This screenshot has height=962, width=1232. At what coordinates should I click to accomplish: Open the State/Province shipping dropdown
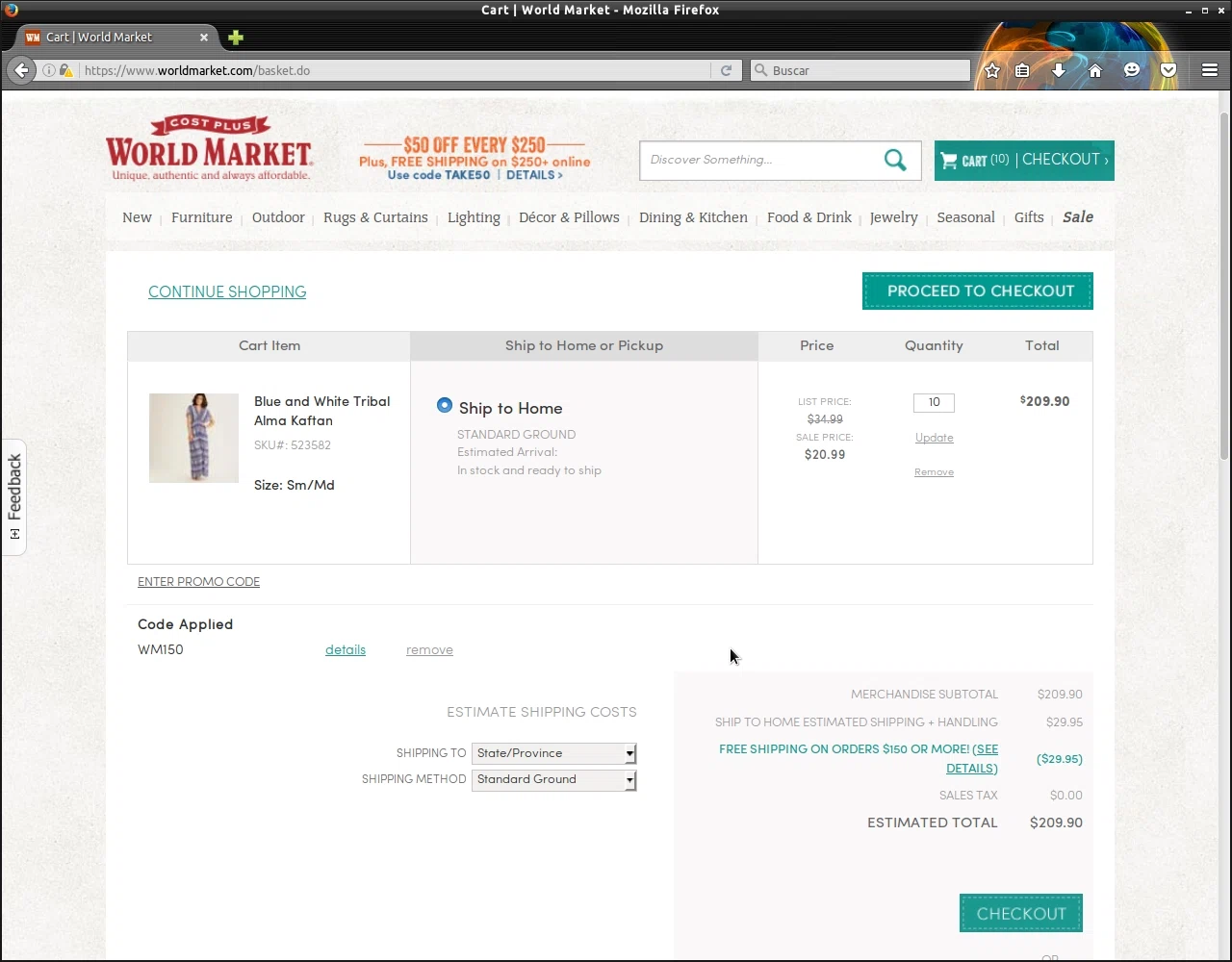tap(553, 753)
